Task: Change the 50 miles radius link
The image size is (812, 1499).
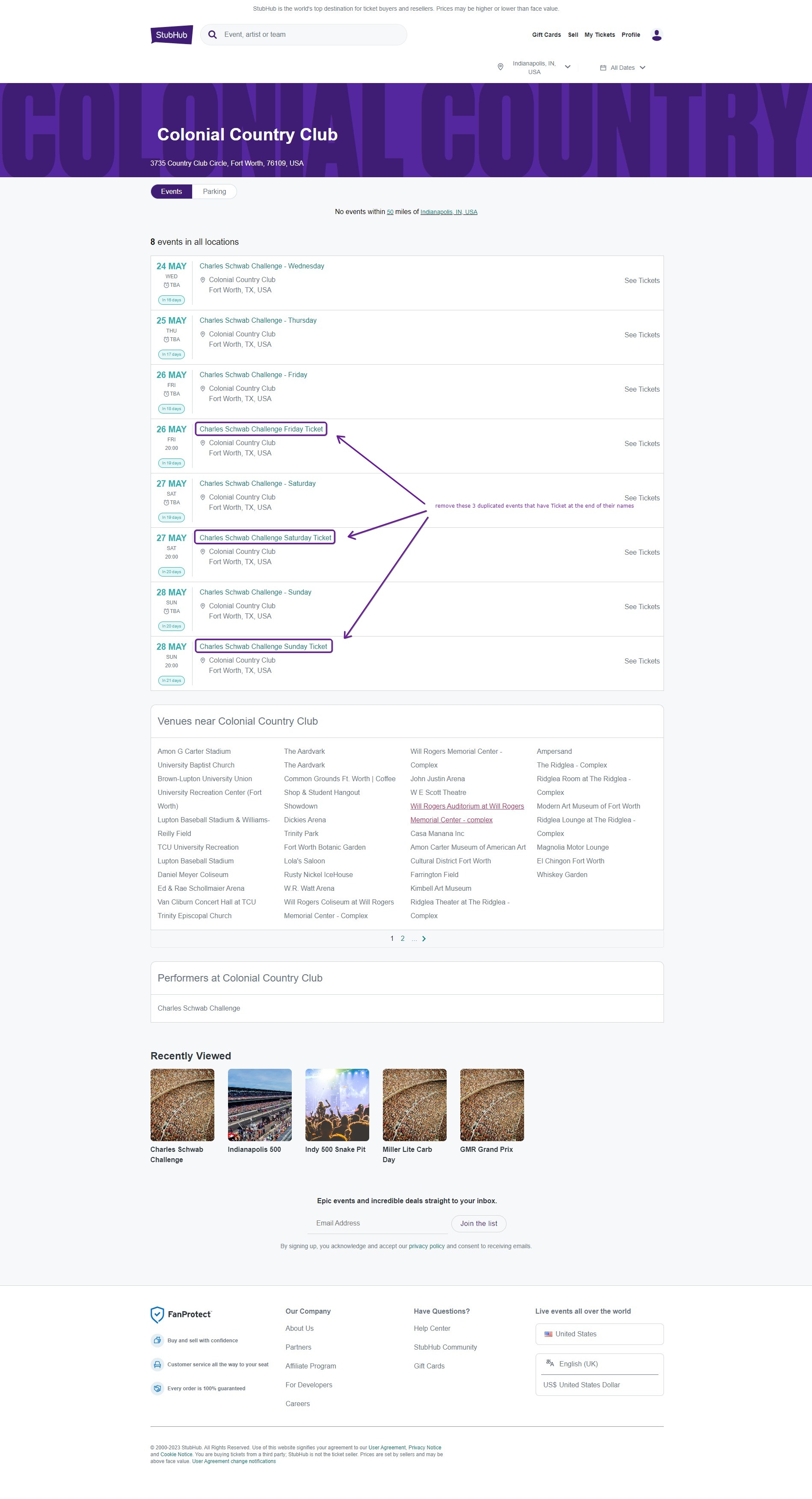Action: 390,212
